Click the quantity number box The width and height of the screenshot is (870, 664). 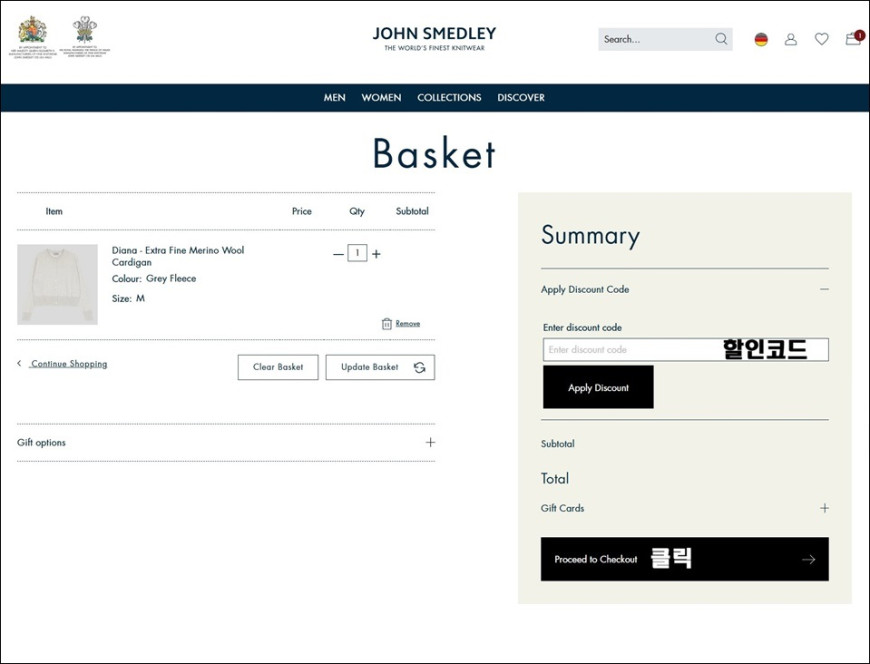357,253
